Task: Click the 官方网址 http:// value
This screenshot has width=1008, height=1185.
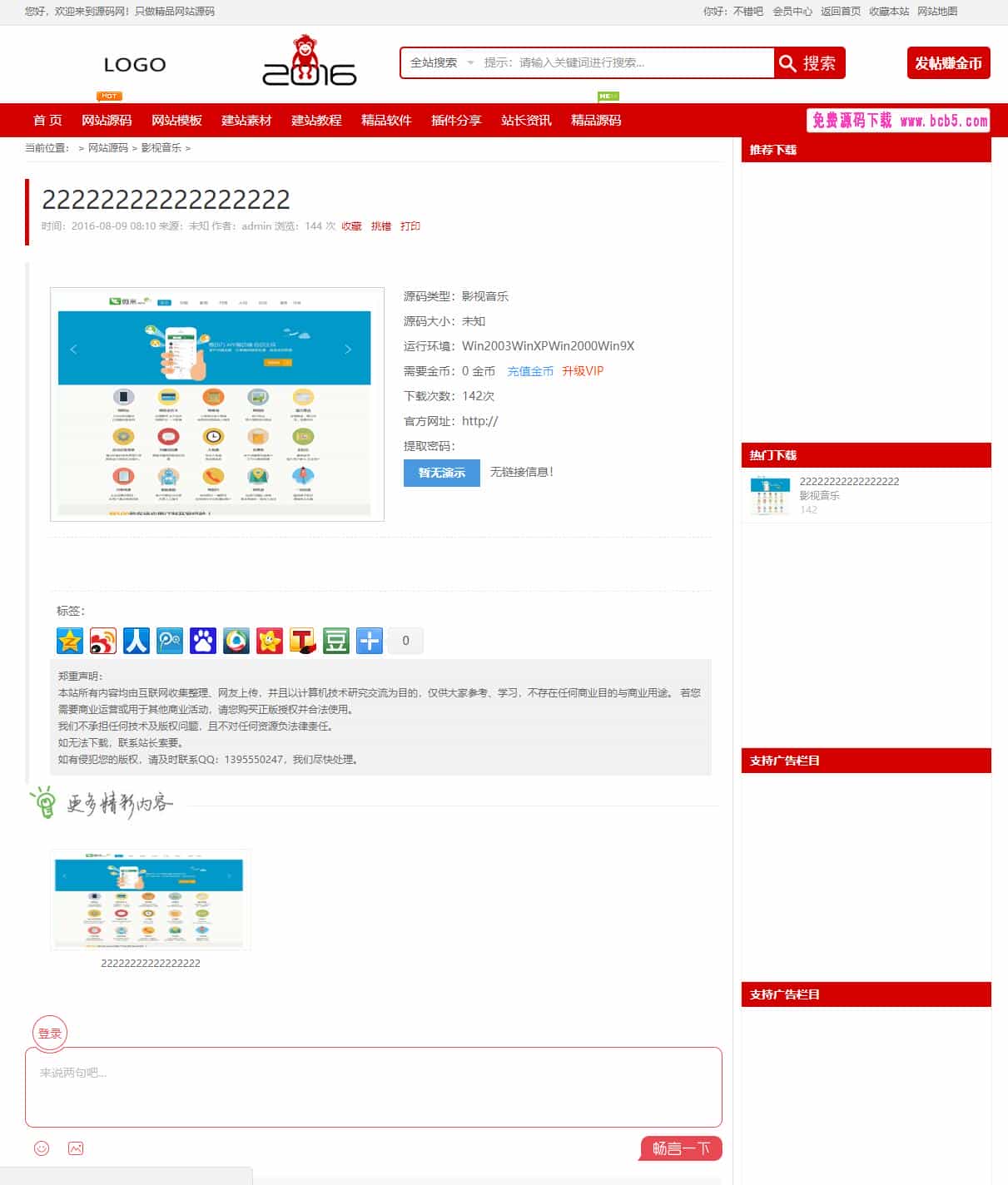Action: tap(480, 421)
